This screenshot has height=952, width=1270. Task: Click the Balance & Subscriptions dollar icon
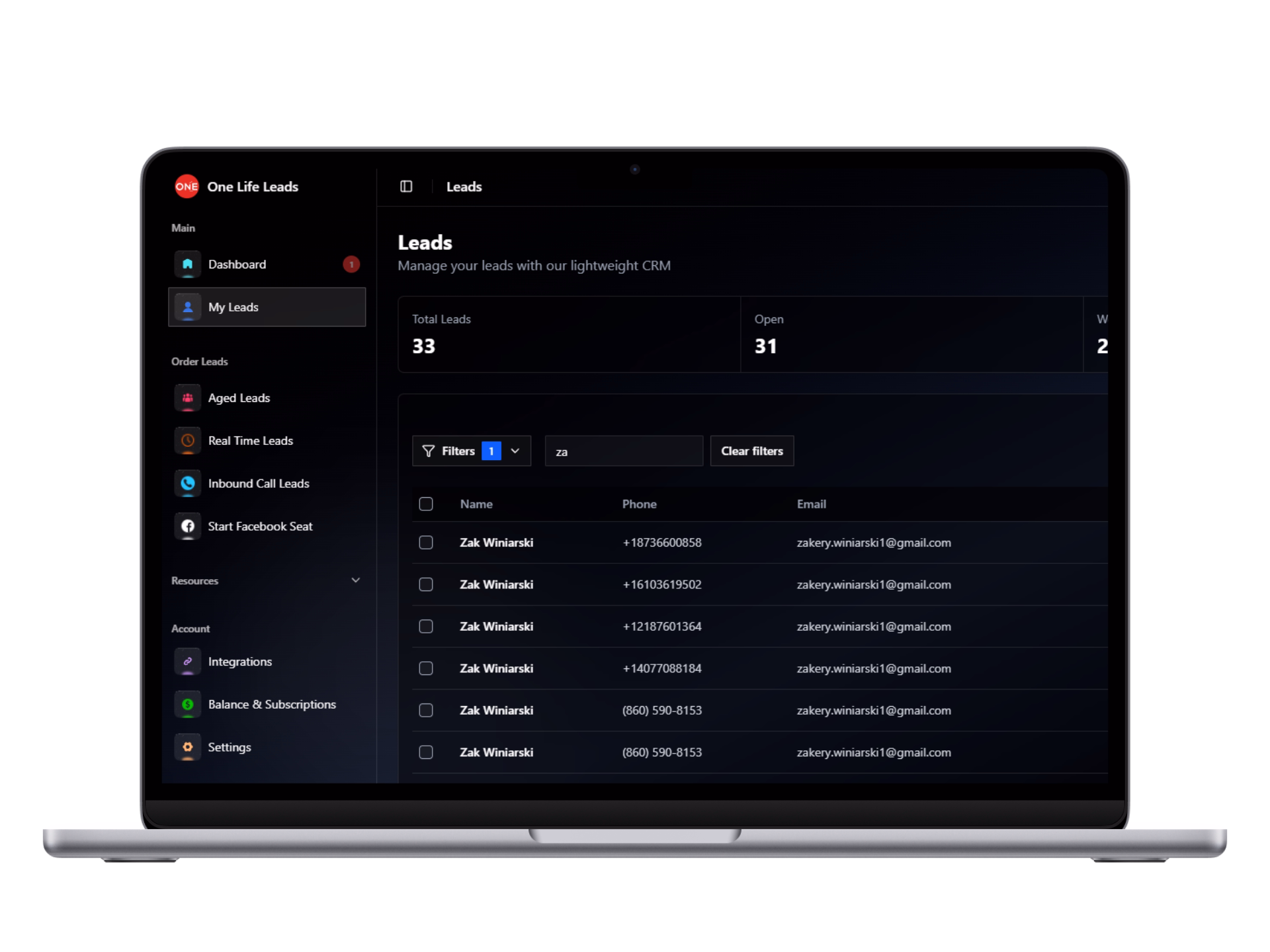(187, 704)
